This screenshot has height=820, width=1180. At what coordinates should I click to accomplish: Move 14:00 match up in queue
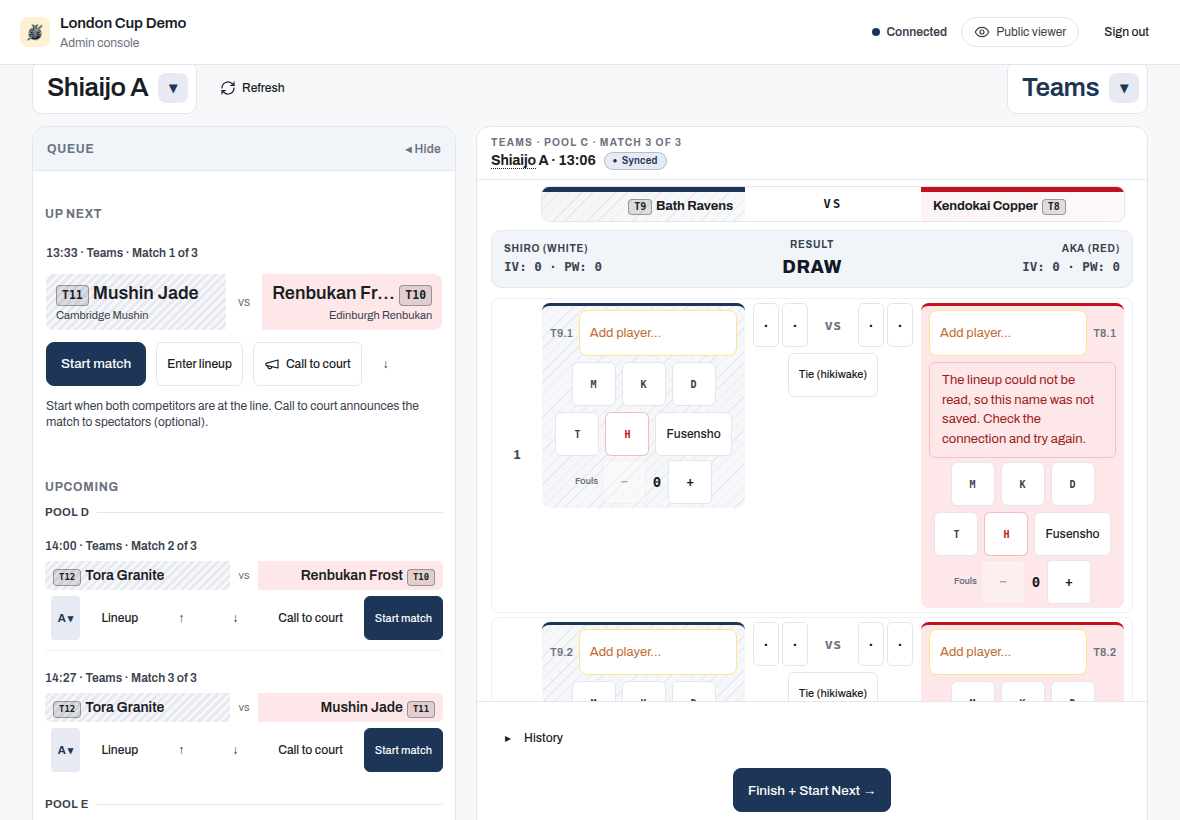[x=181, y=618]
